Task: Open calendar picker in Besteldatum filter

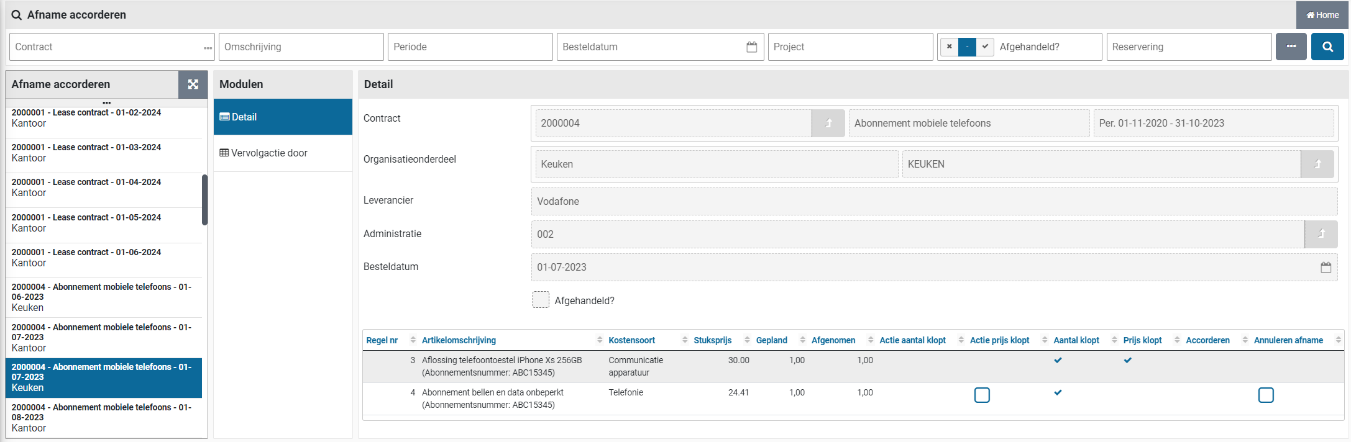Action: [751, 47]
